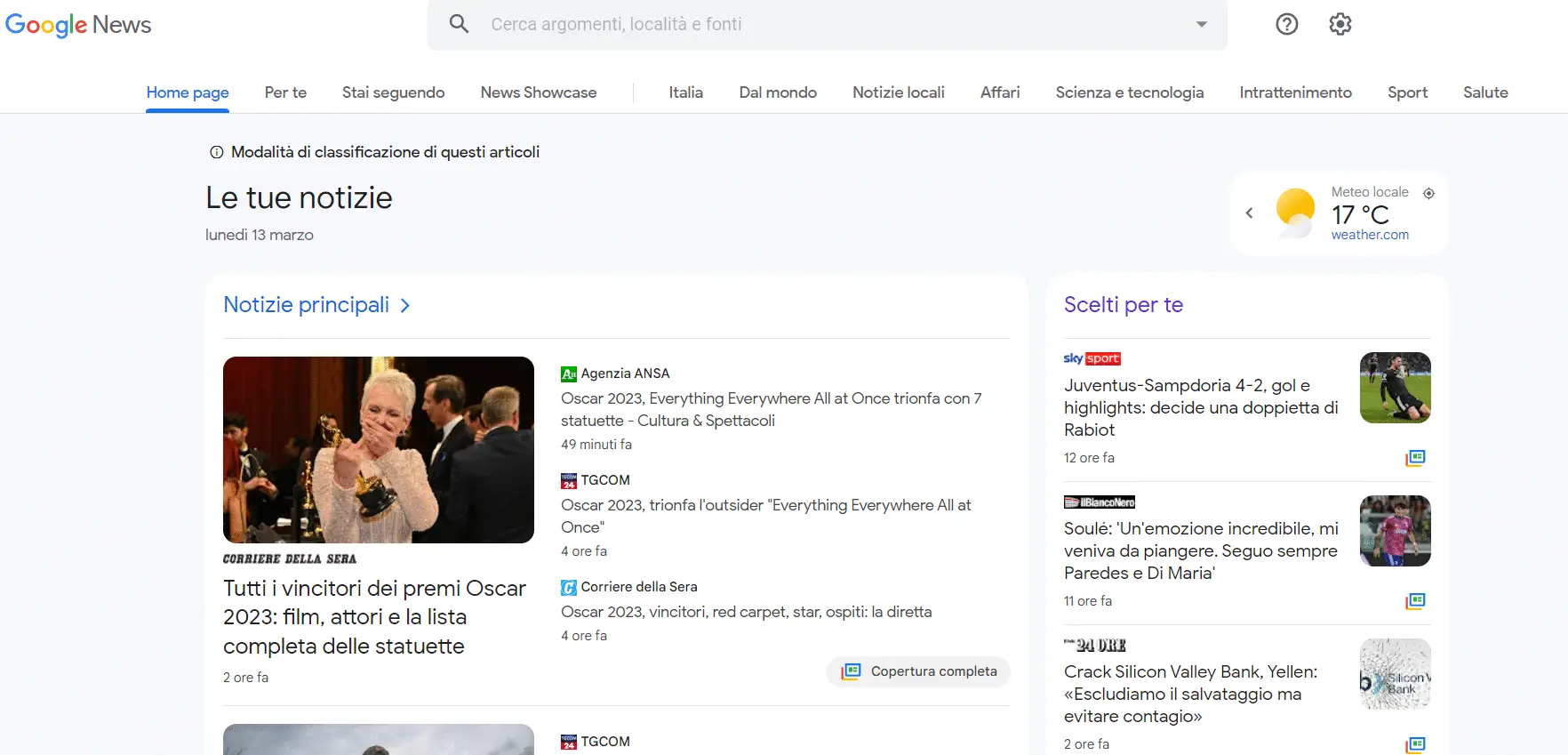Open the Stai seguendo tab

pos(393,92)
